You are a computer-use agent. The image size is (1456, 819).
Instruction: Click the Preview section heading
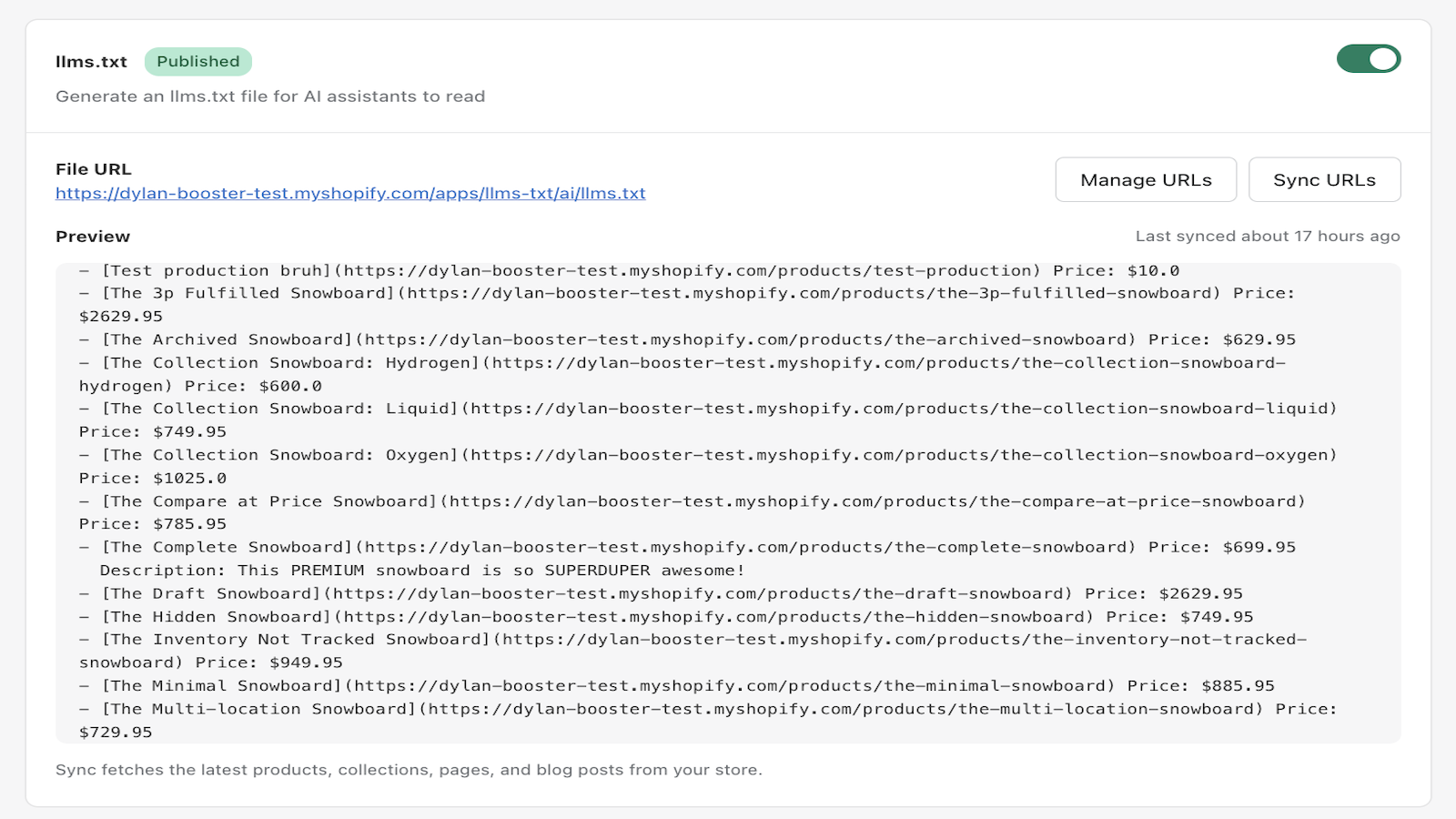[93, 236]
